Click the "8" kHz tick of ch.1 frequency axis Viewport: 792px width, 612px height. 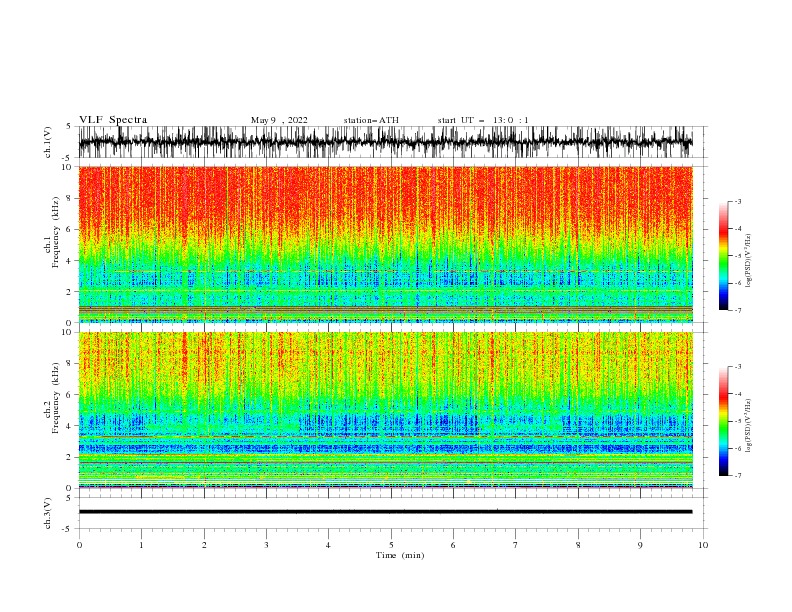(69, 198)
